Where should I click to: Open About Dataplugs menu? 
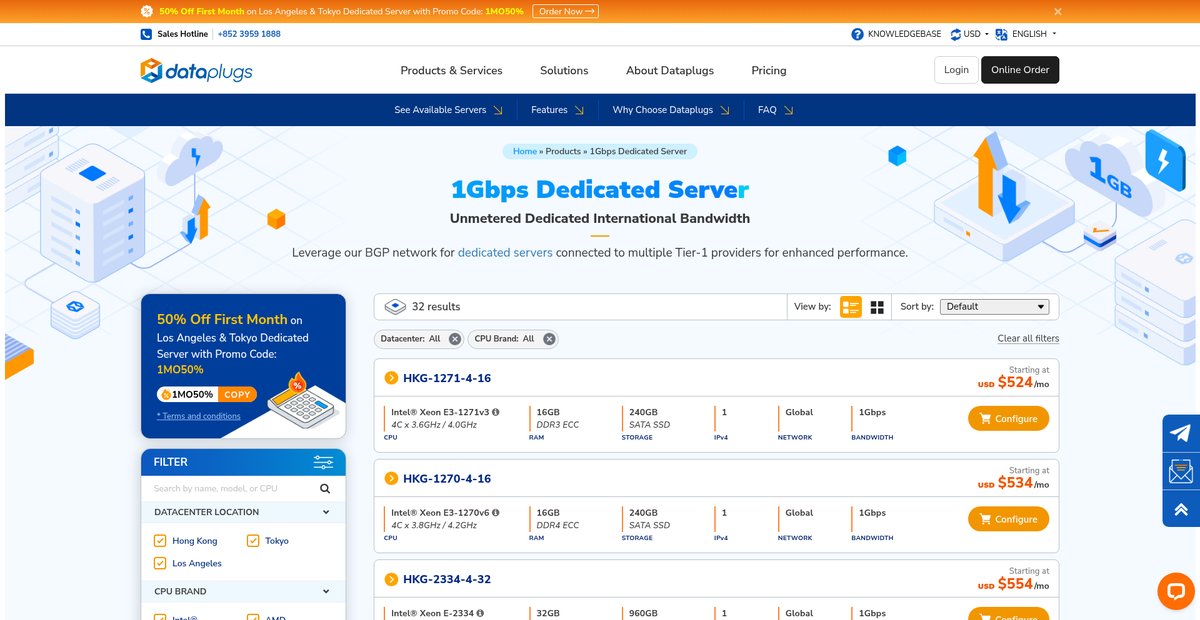(670, 71)
